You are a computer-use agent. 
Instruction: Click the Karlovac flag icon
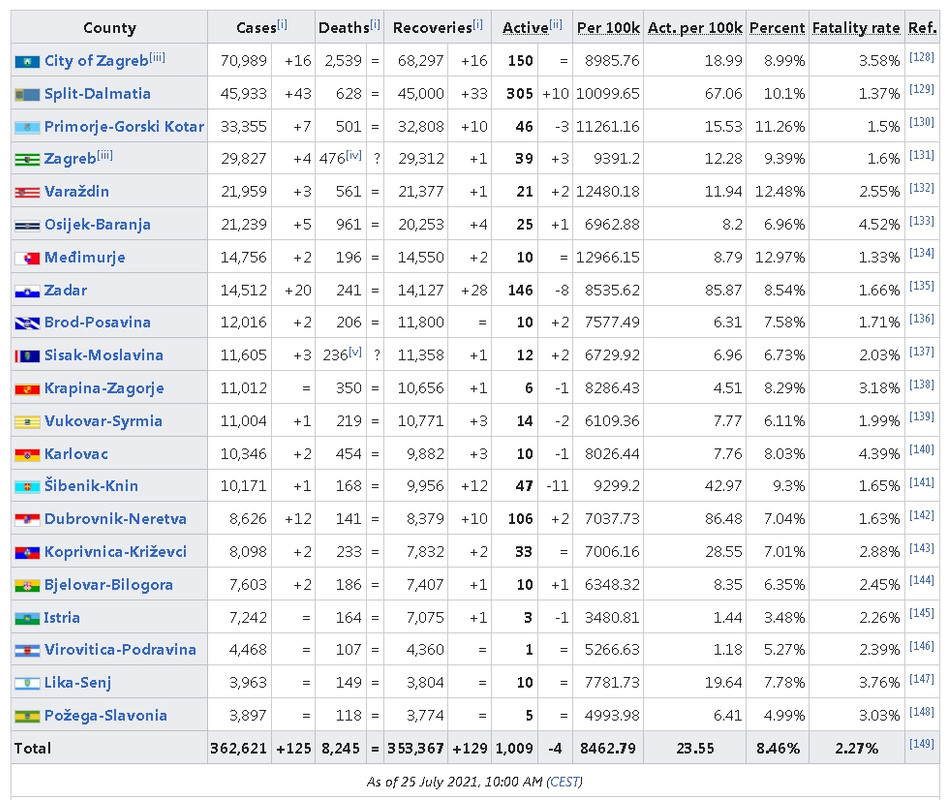pyautogui.click(x=27, y=455)
